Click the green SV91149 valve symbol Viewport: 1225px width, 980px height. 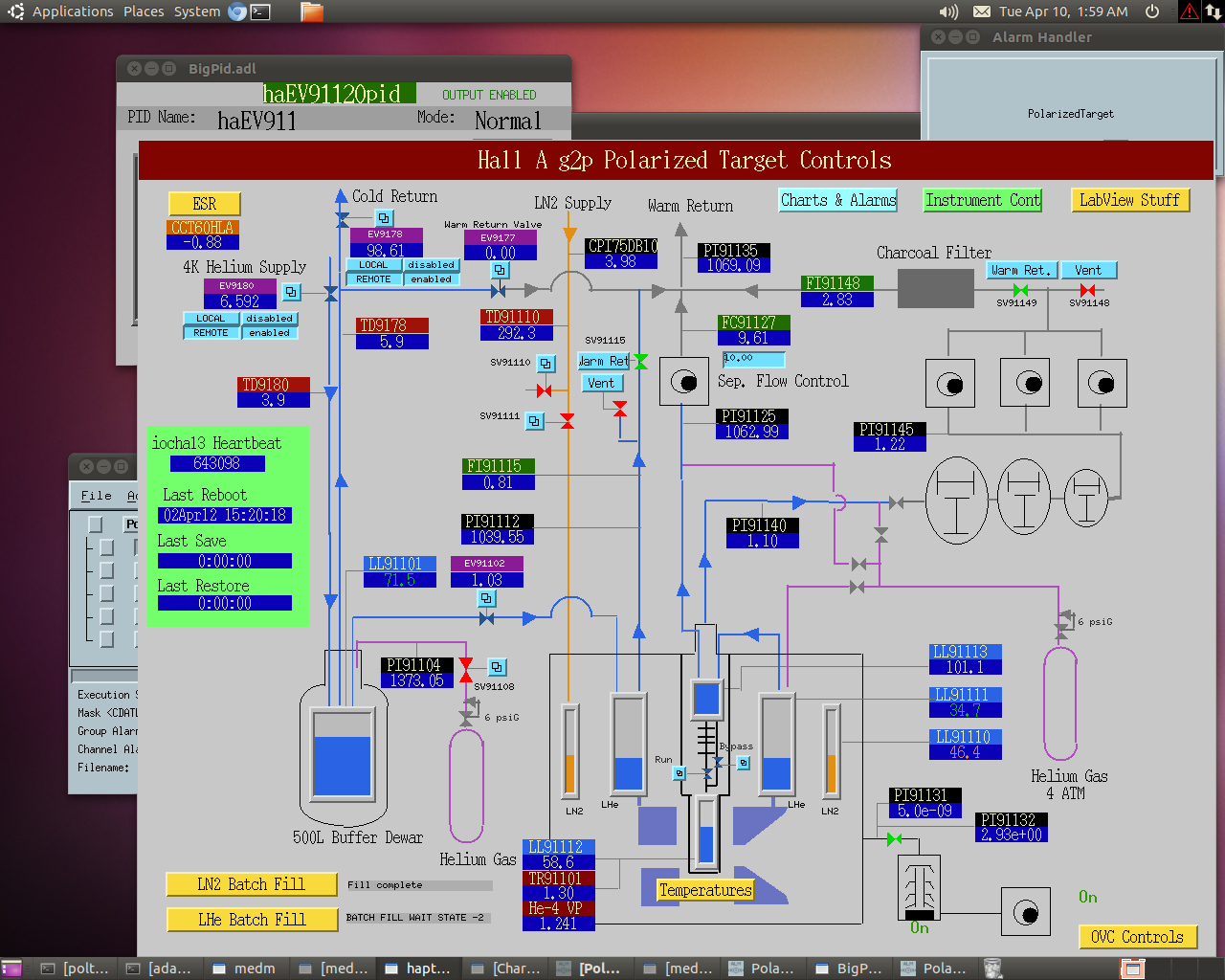(x=1020, y=290)
